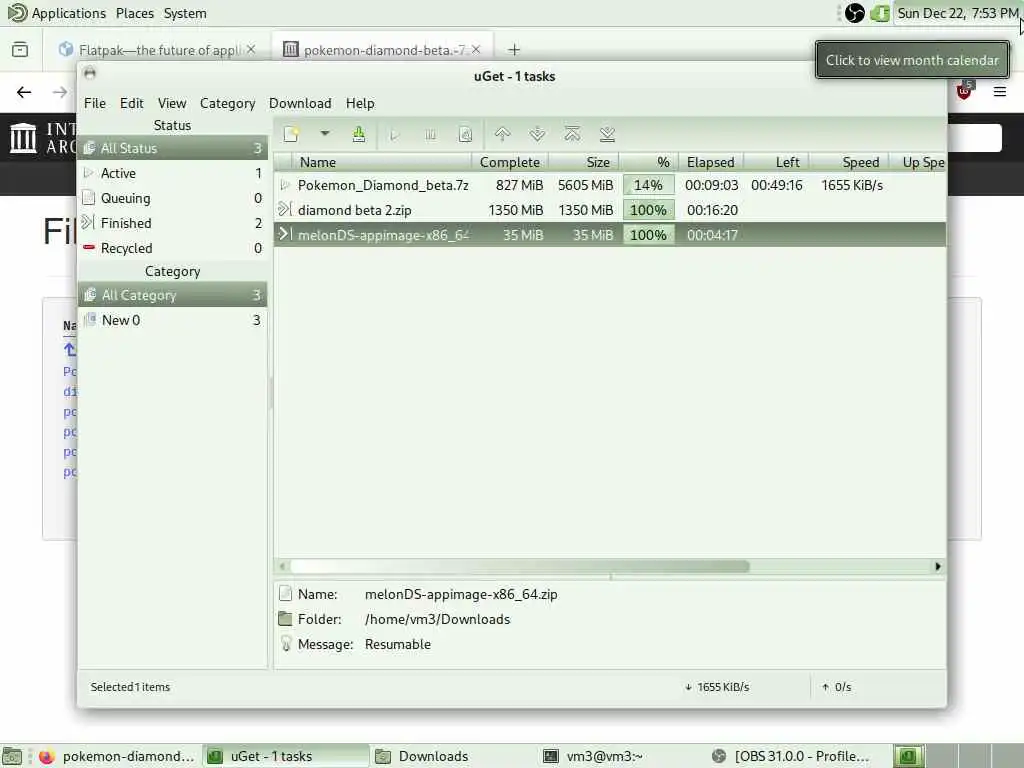Click the 100% progress bar of melonDS row

[648, 234]
